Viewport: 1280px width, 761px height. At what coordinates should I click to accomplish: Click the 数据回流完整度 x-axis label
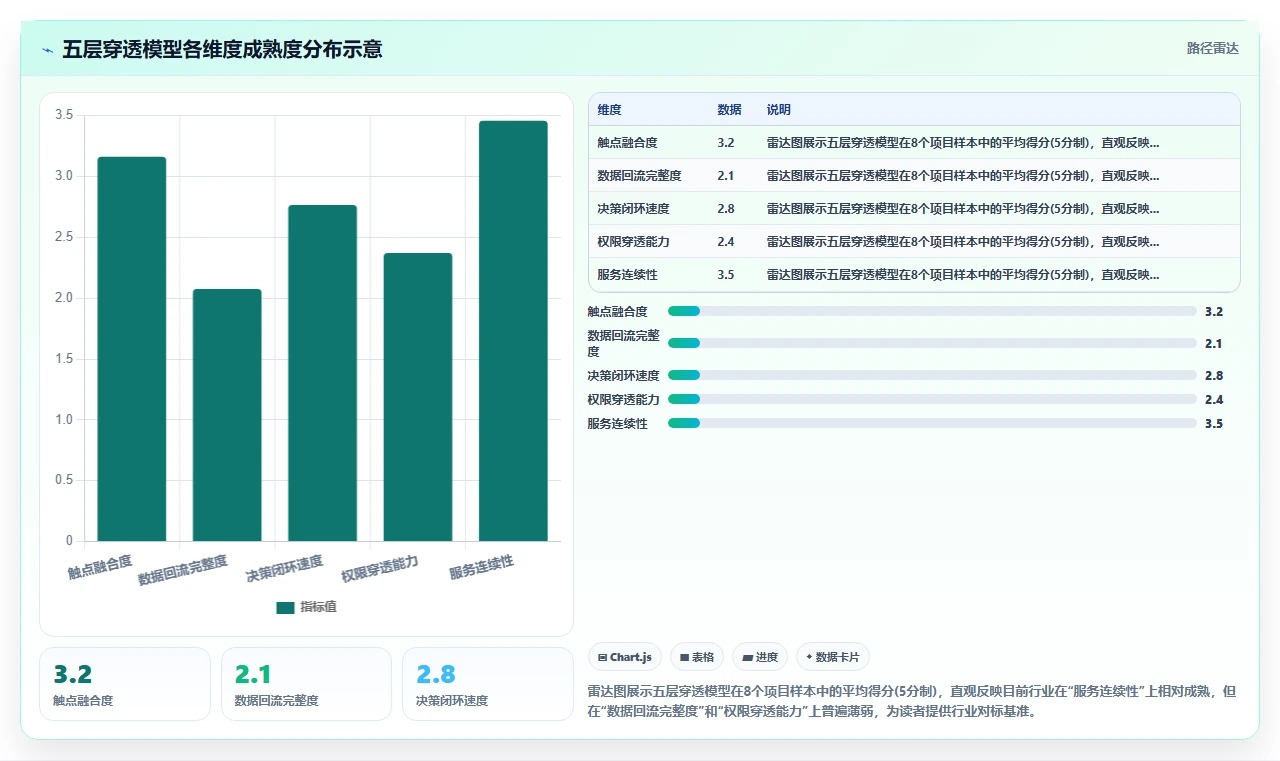183,570
